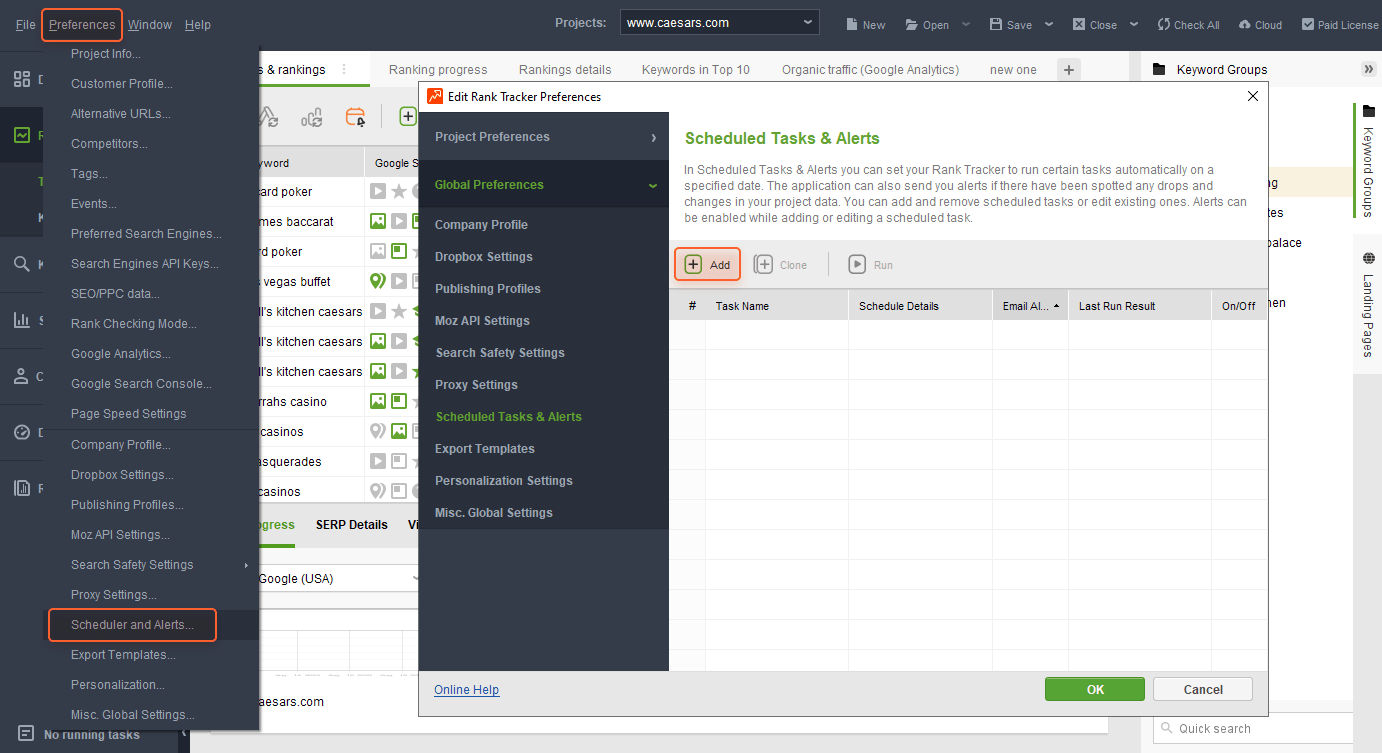
Task: Click the Close project icon
Action: click(x=1079, y=25)
